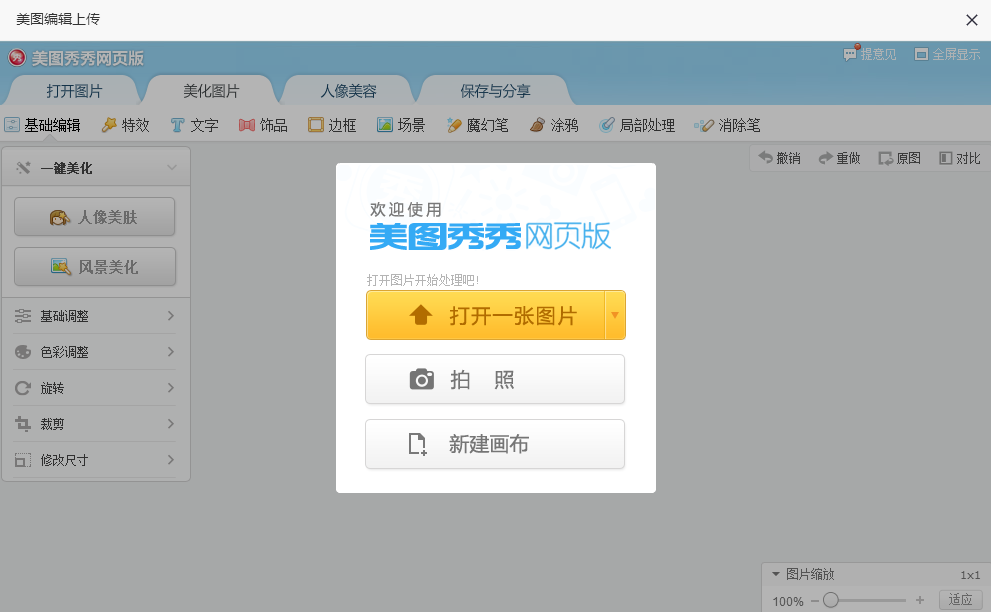
Task: Open the 局部处理 local processing tool
Action: coord(637,125)
